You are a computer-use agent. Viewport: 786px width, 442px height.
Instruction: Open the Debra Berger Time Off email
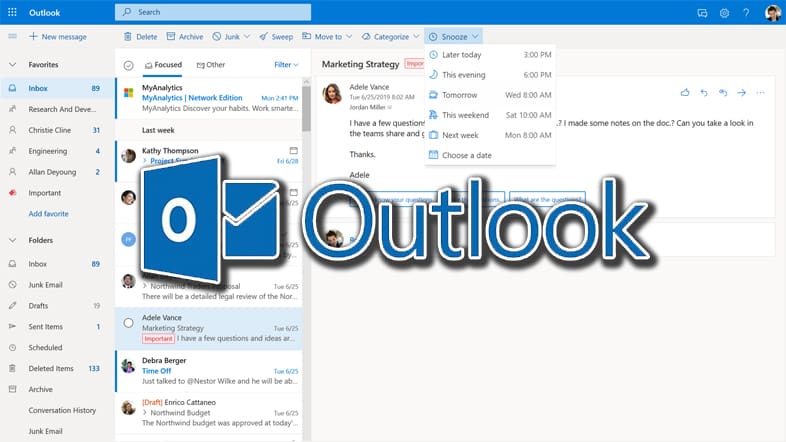[x=209, y=371]
